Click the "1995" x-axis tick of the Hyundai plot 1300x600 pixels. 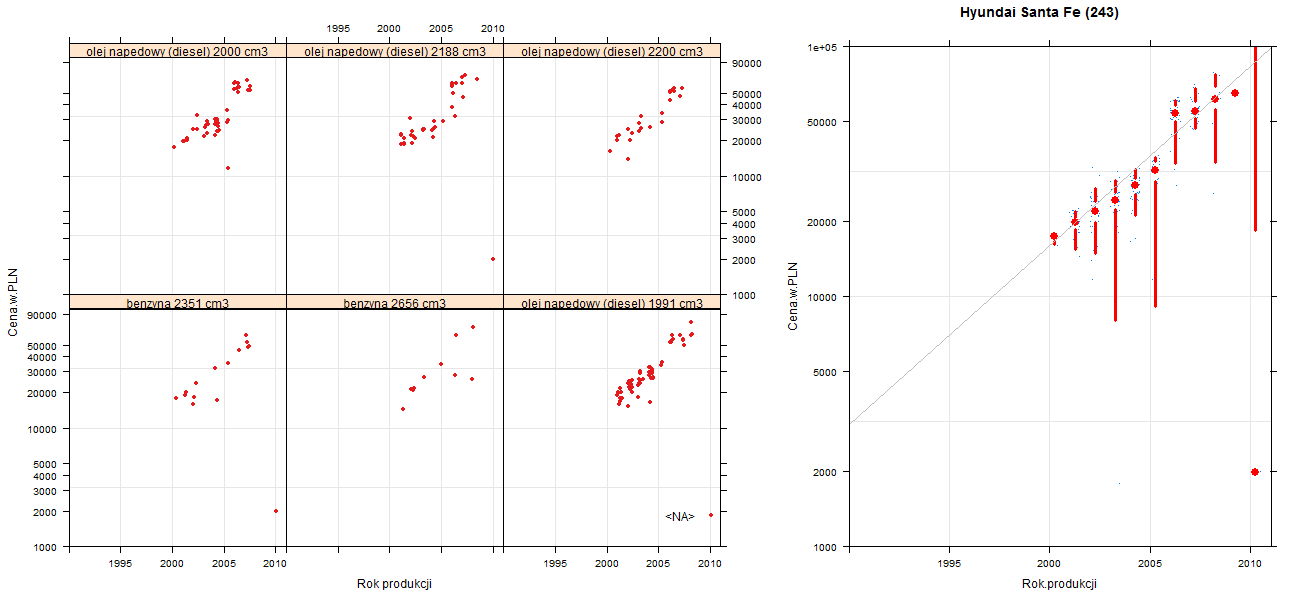pos(950,565)
